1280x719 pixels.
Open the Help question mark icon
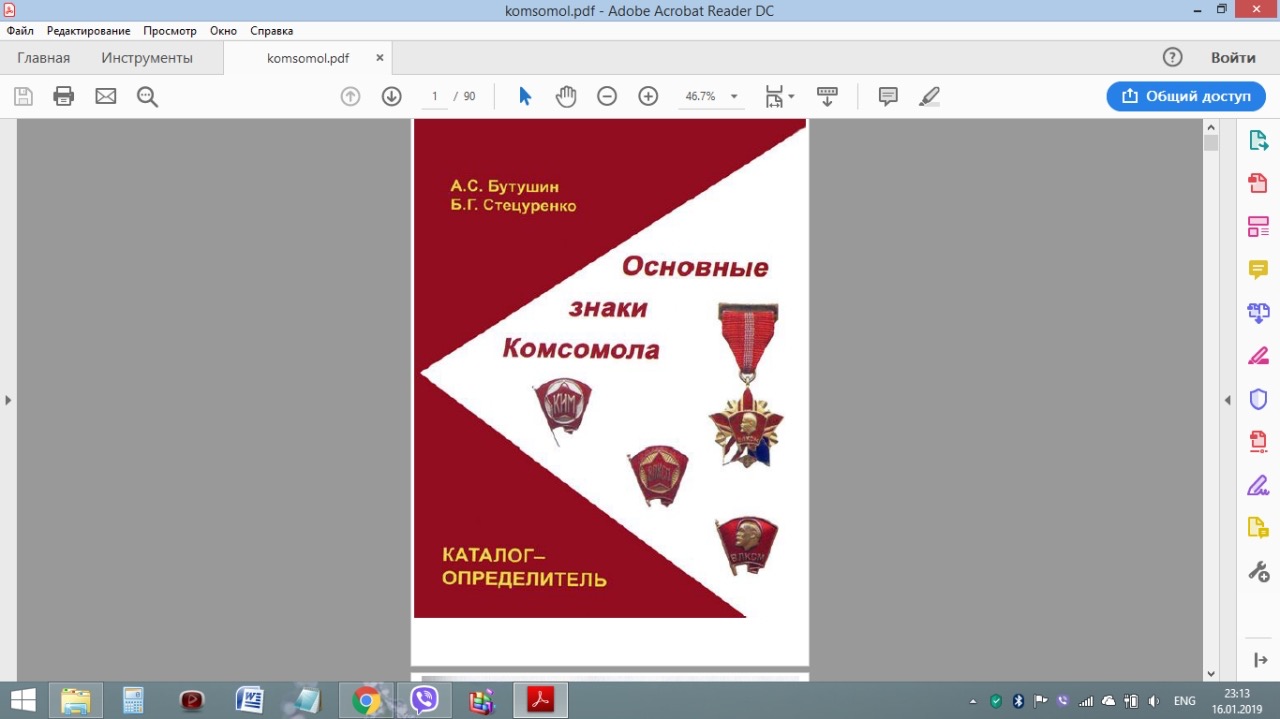[x=1173, y=57]
